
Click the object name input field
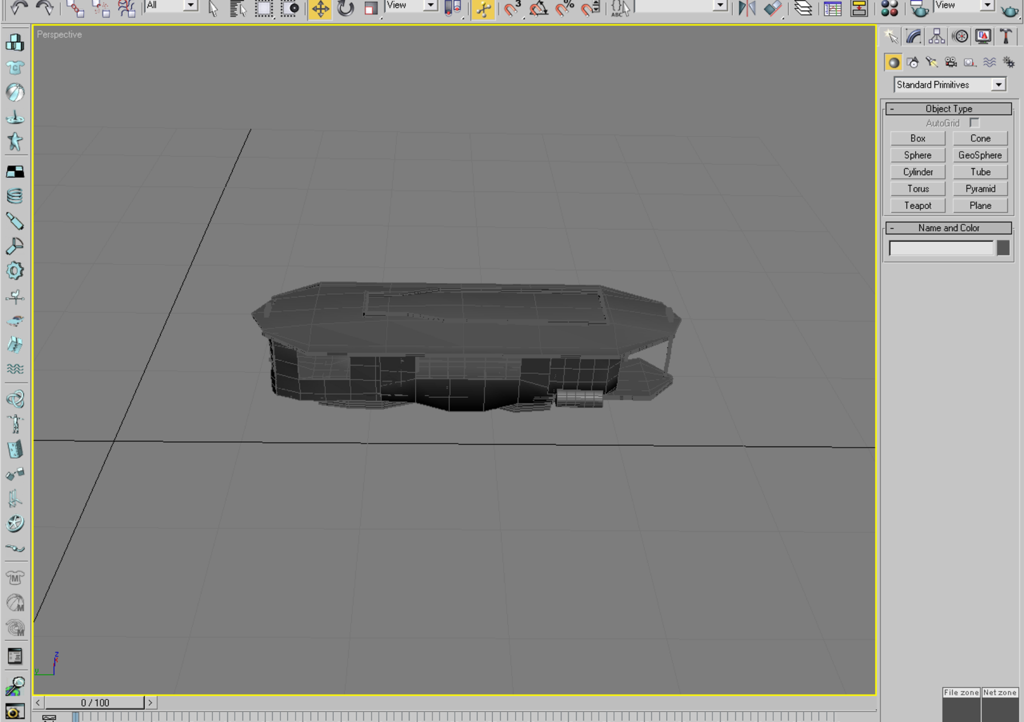tap(941, 248)
